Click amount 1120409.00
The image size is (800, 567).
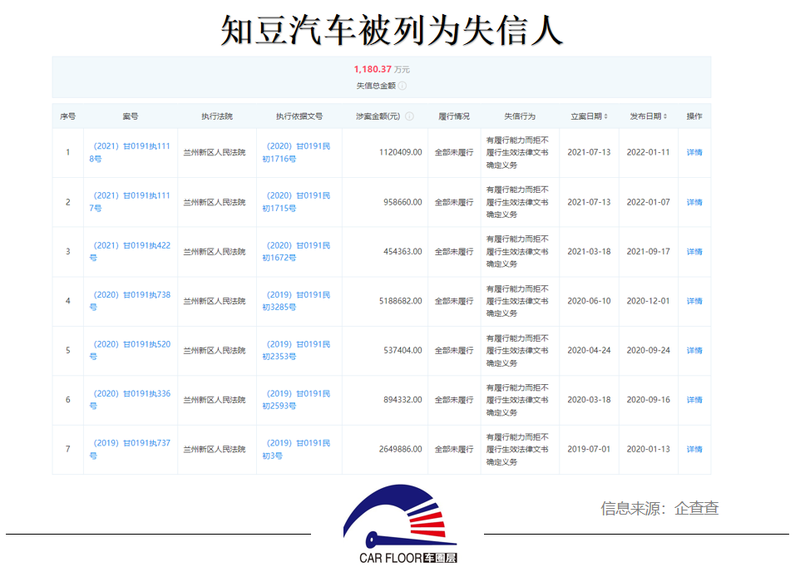click(x=401, y=152)
